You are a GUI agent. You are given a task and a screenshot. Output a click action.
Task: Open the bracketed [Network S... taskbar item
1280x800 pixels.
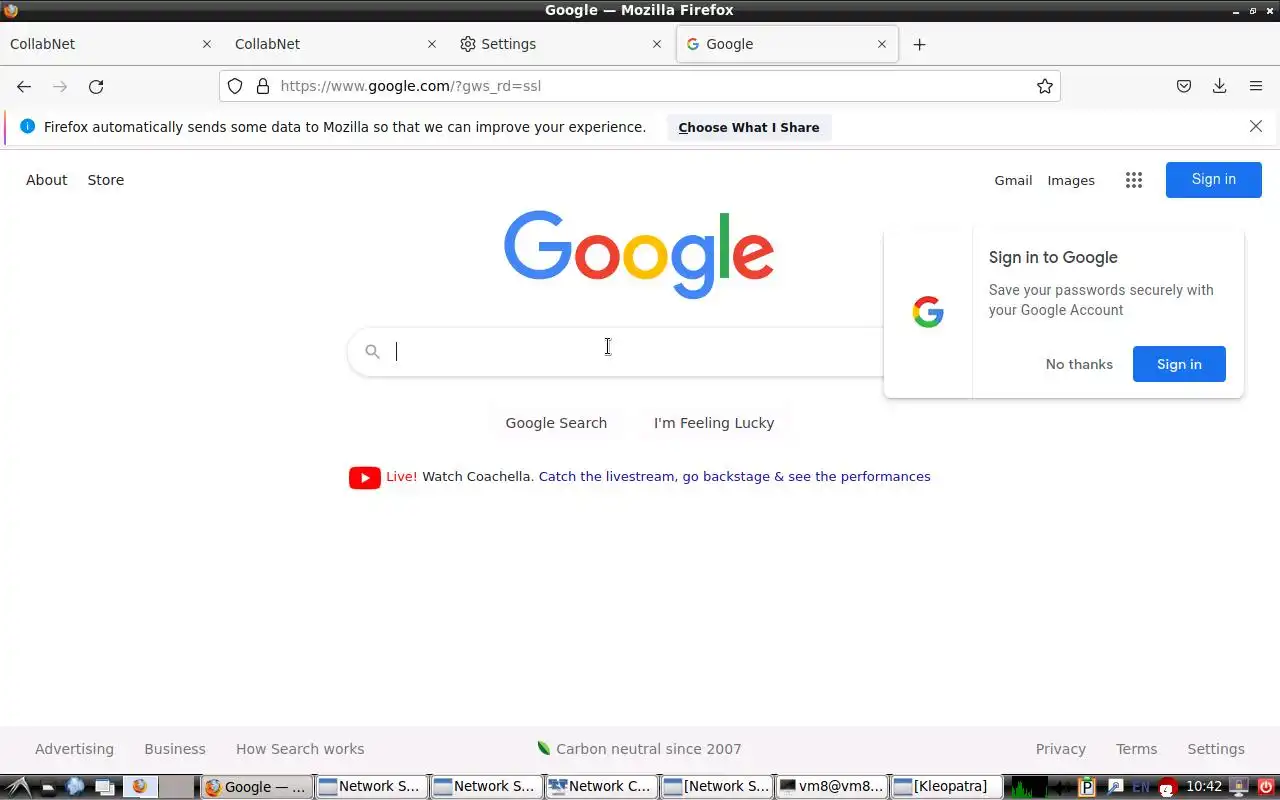coord(716,786)
